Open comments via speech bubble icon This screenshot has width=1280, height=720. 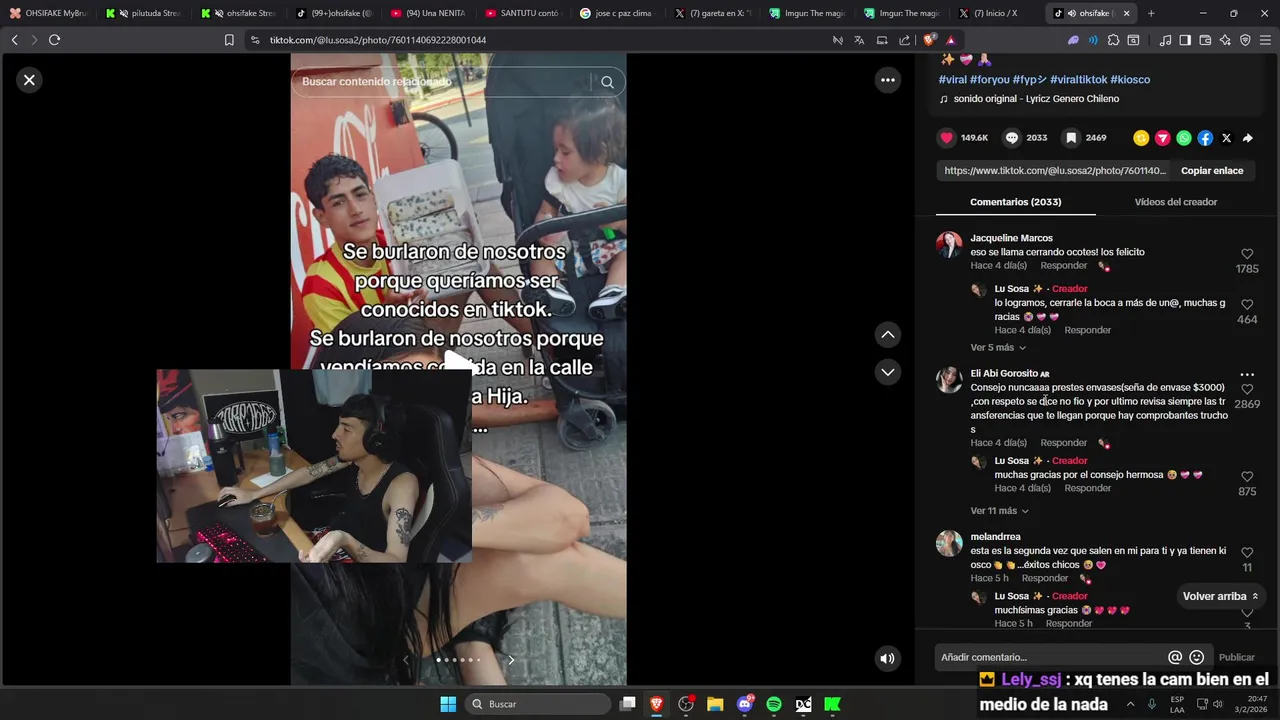tap(1012, 138)
